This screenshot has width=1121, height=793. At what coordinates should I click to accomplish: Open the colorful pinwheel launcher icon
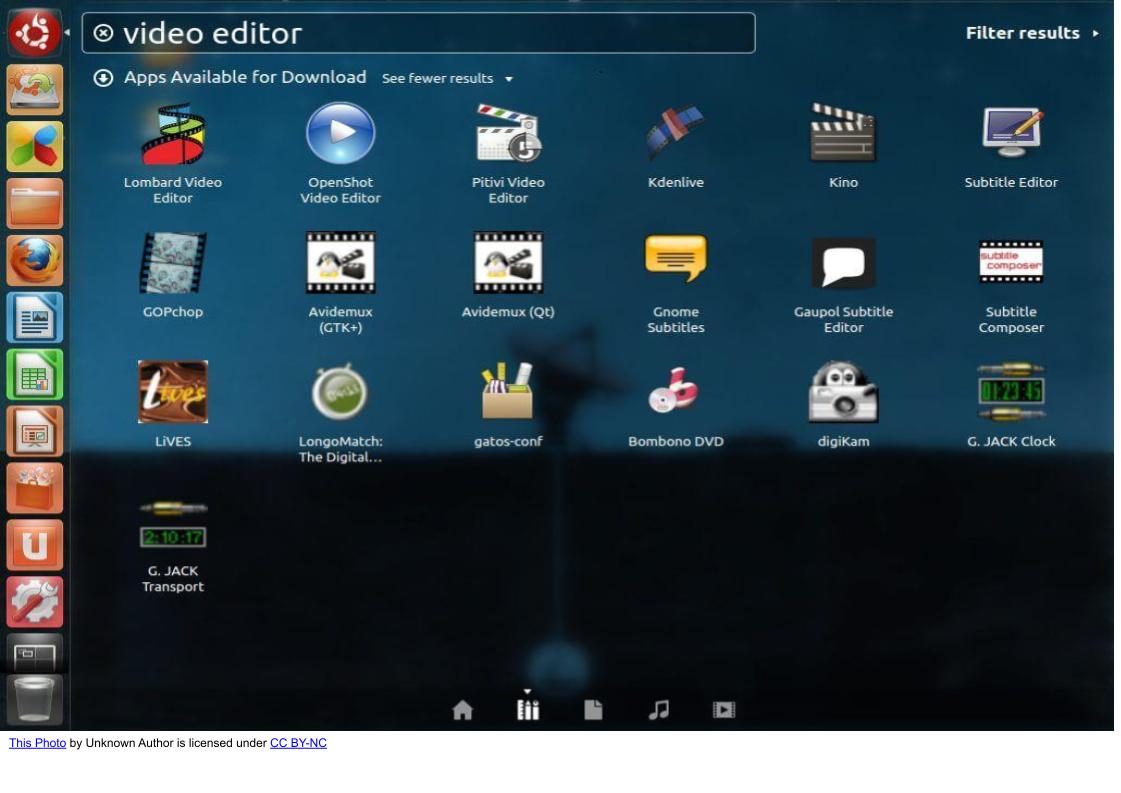[34, 147]
